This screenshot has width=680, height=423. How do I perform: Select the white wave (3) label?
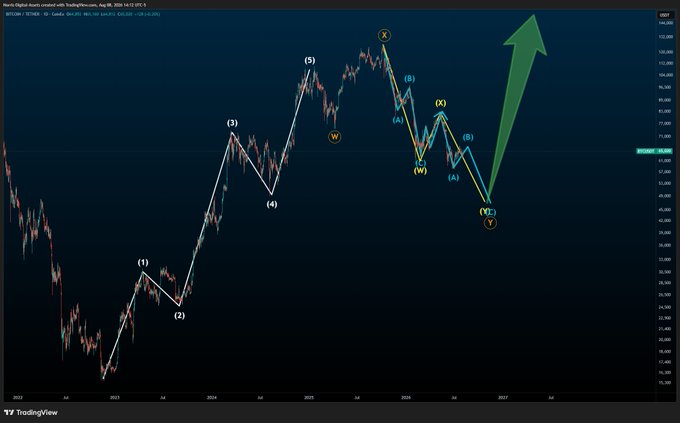point(232,123)
